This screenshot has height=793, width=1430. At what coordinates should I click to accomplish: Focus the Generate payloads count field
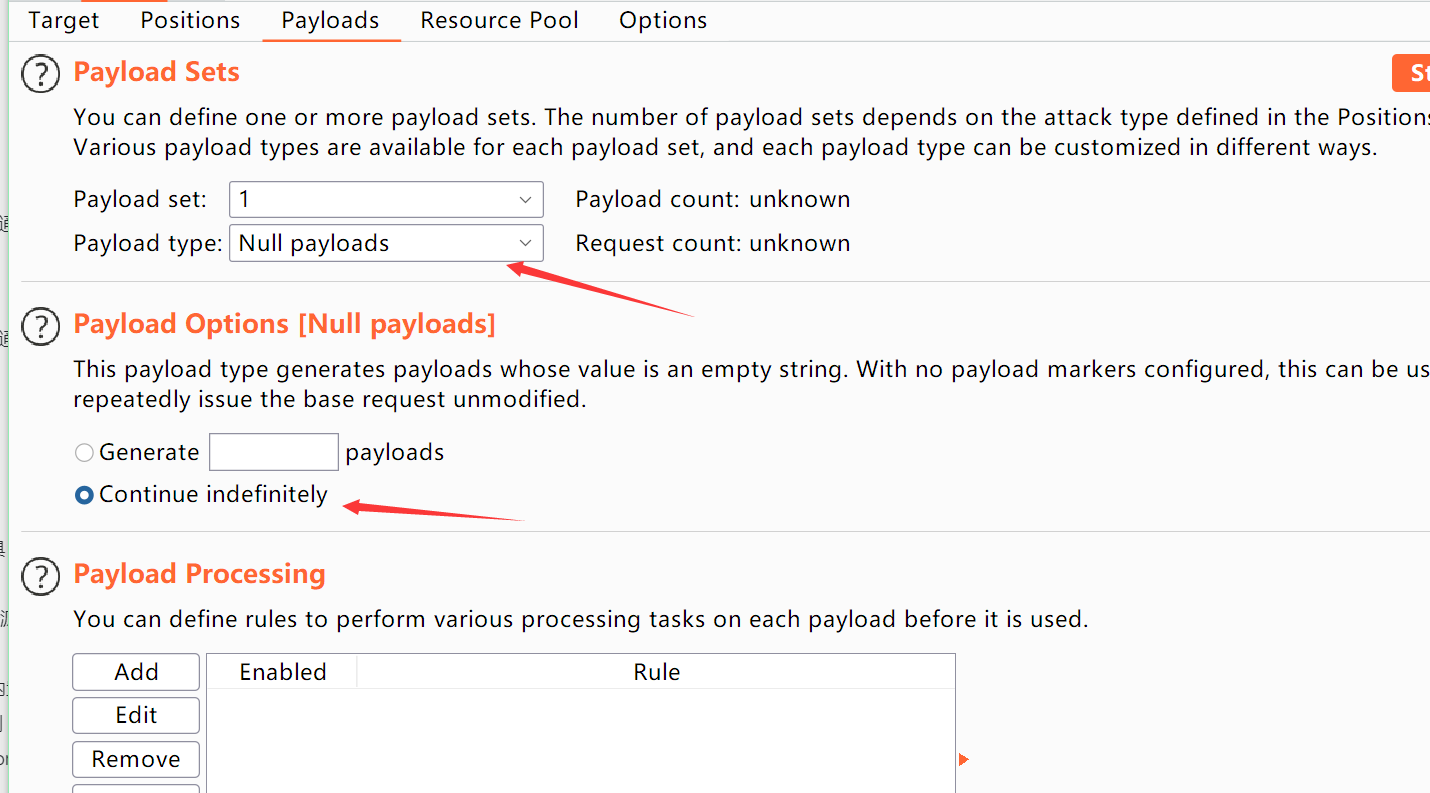(273, 452)
